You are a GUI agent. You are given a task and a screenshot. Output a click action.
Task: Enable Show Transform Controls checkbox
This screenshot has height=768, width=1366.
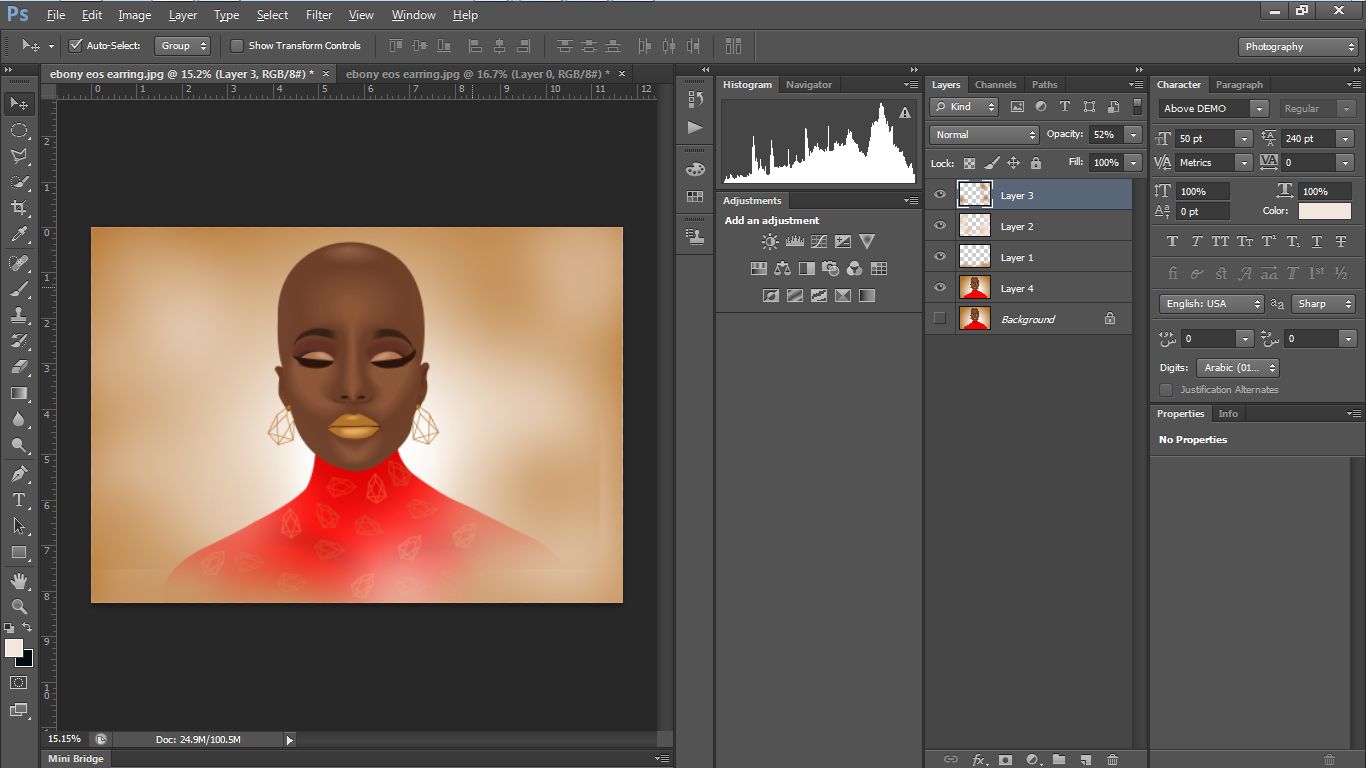[237, 45]
